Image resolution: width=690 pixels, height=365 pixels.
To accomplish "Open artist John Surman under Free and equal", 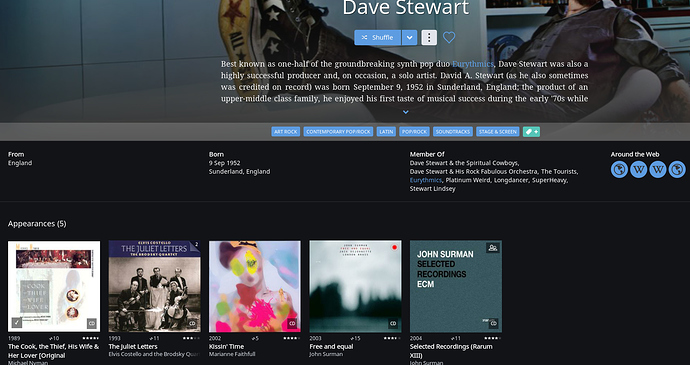I will click(x=326, y=354).
